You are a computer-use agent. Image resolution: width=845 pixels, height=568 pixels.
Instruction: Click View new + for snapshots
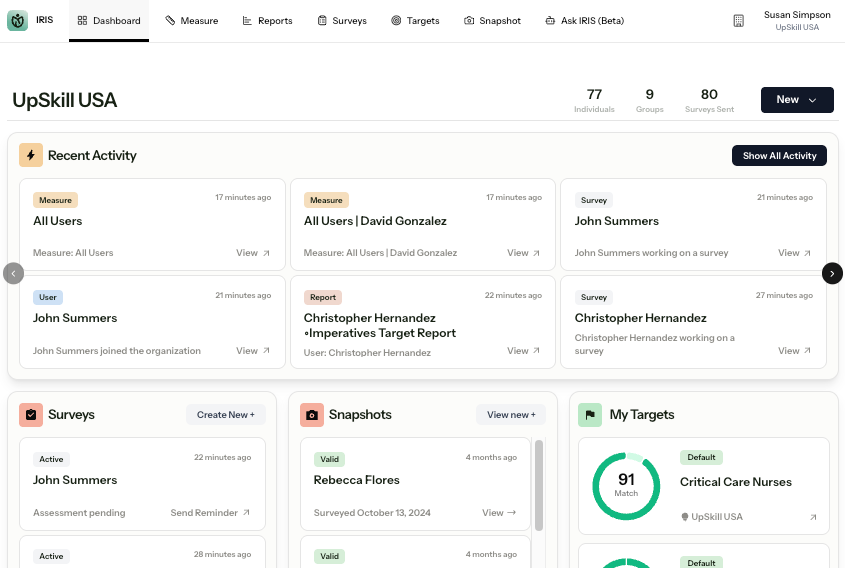511,415
